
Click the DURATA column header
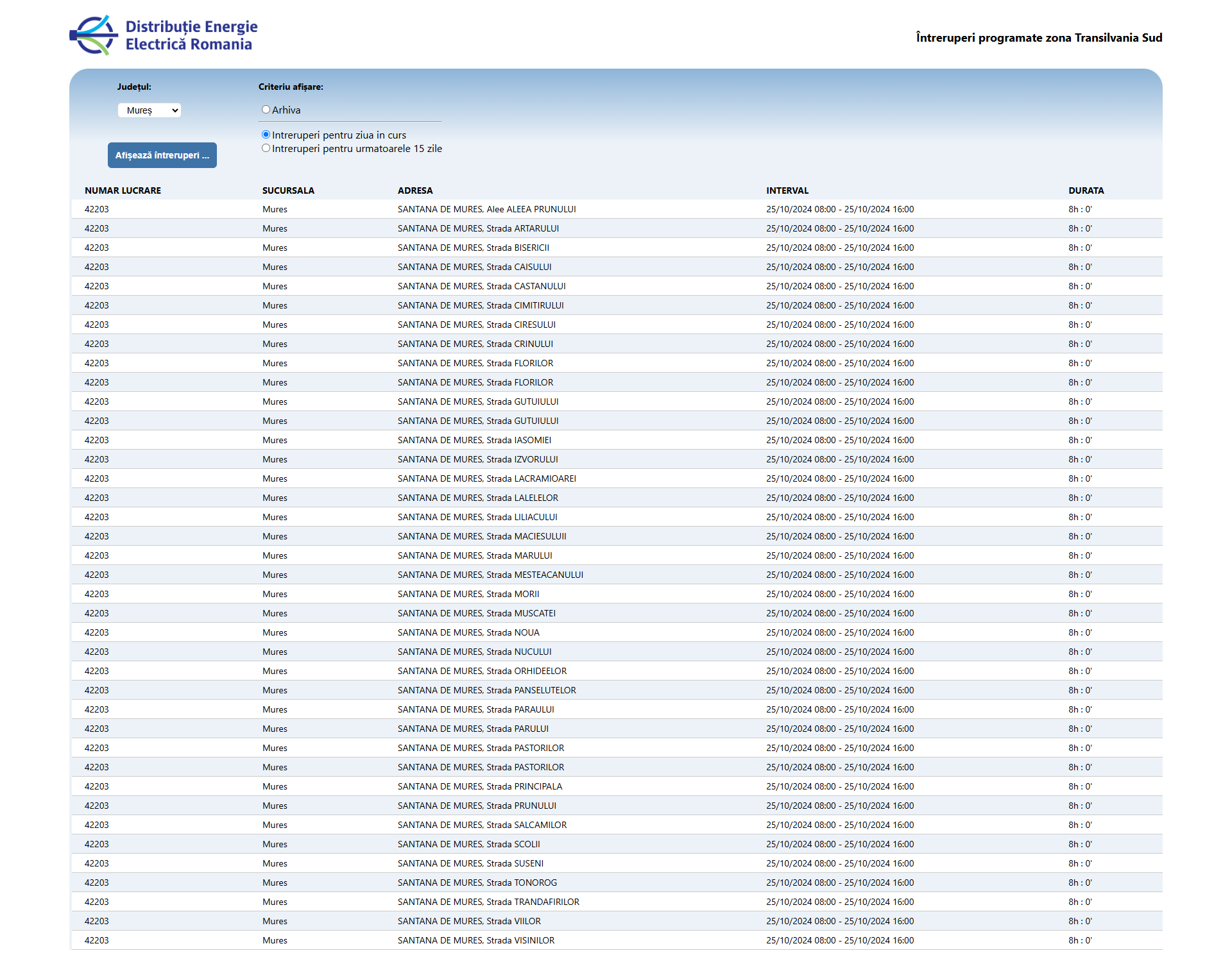pos(1086,190)
